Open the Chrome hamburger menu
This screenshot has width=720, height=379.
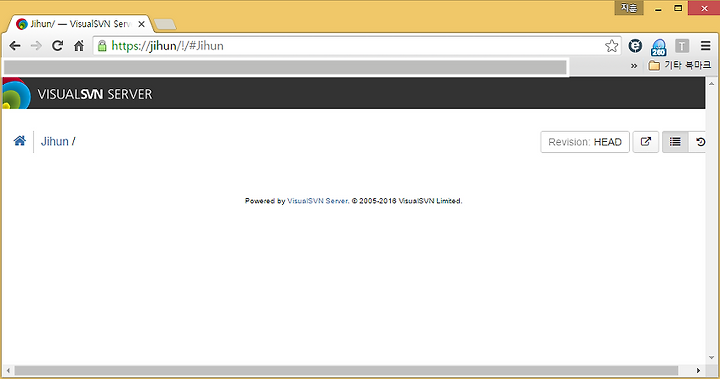706,46
